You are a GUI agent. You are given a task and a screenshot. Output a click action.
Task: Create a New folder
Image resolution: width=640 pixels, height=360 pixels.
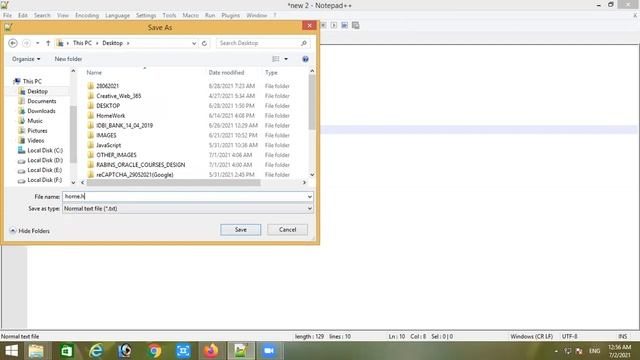pyautogui.click(x=68, y=59)
